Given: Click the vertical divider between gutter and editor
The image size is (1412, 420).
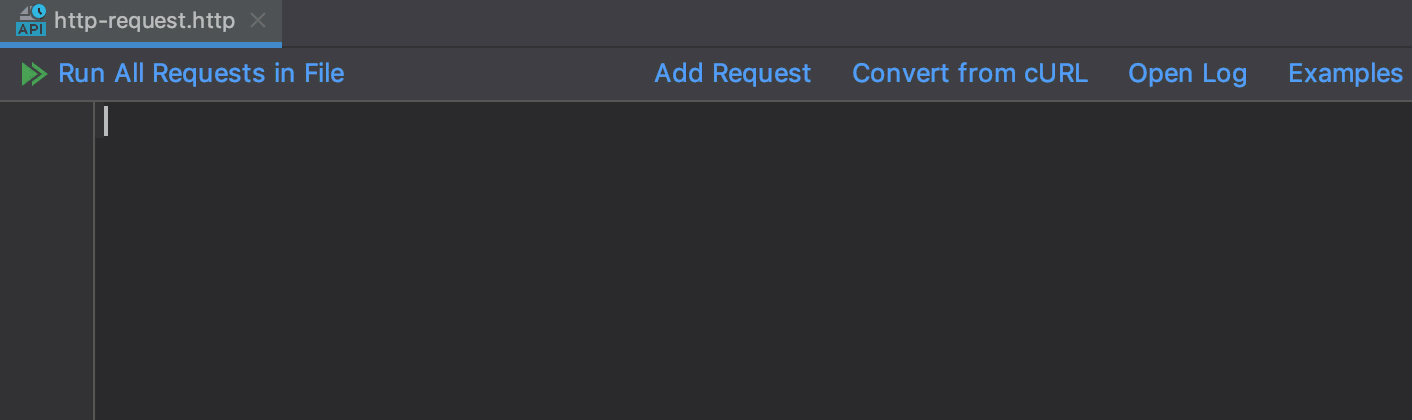Looking at the screenshot, I should 94,260.
